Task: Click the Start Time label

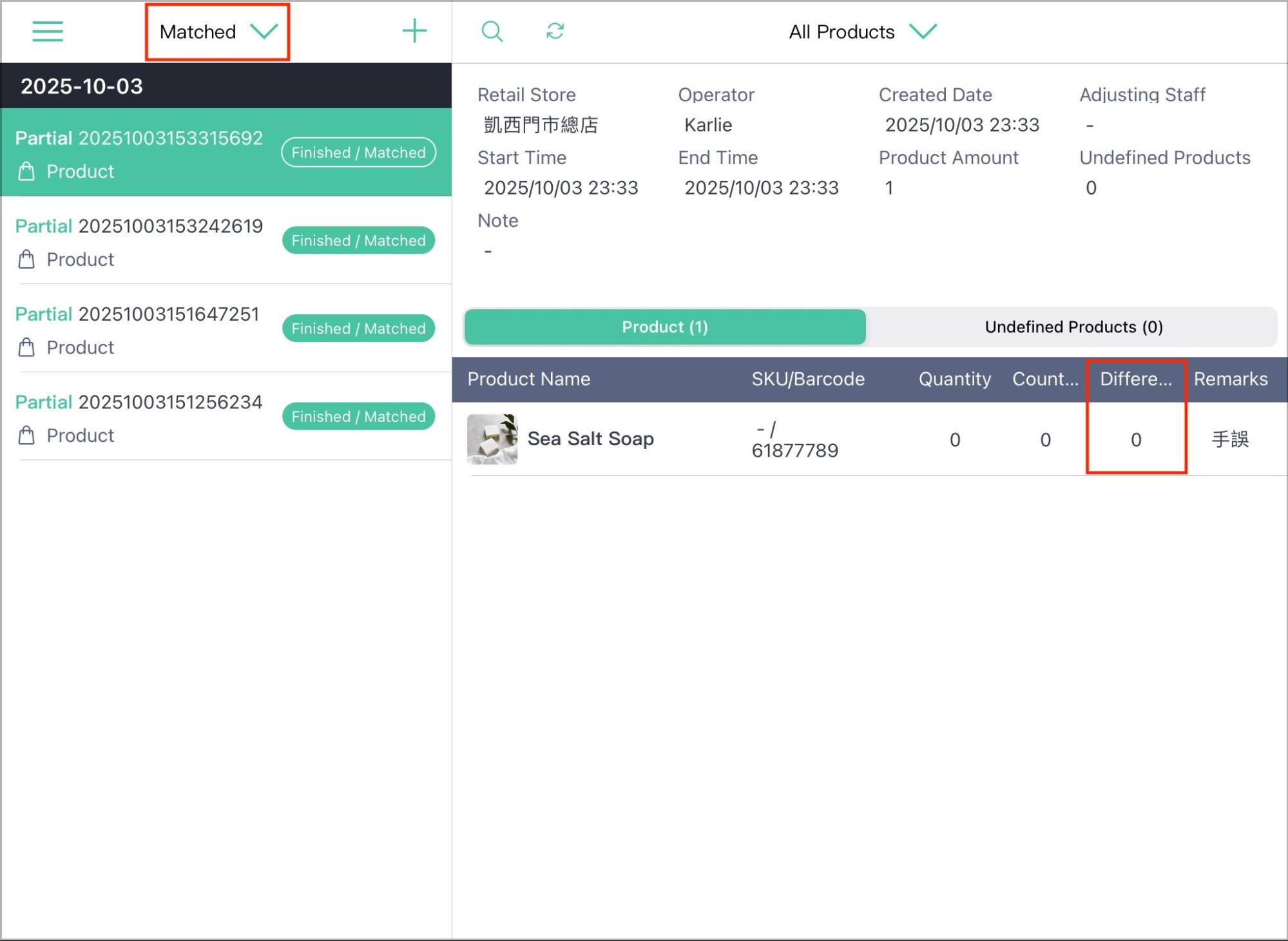Action: tap(522, 158)
